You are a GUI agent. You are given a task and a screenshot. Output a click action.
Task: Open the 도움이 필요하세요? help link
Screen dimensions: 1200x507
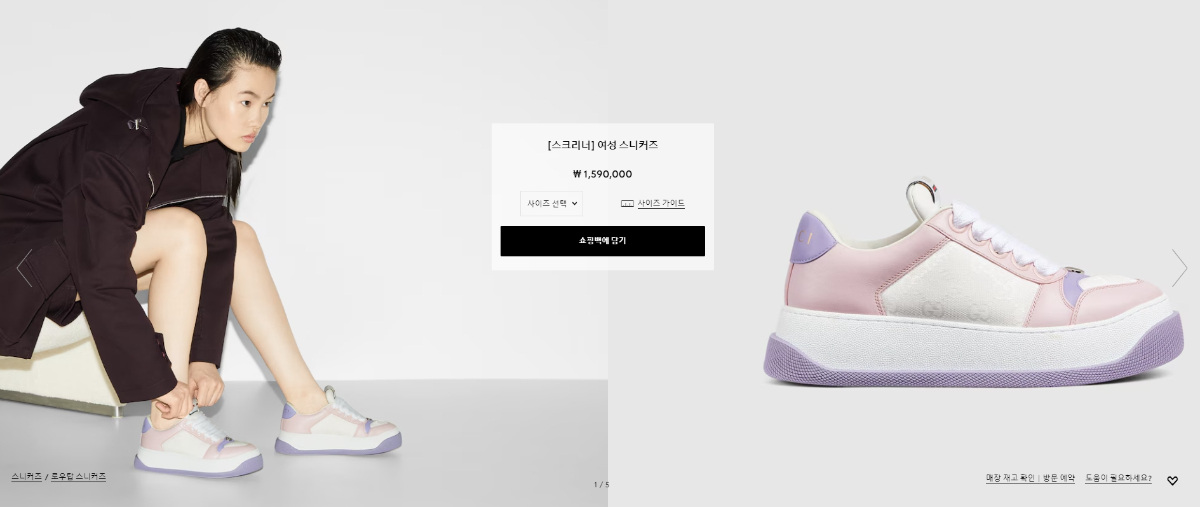[1118, 479]
